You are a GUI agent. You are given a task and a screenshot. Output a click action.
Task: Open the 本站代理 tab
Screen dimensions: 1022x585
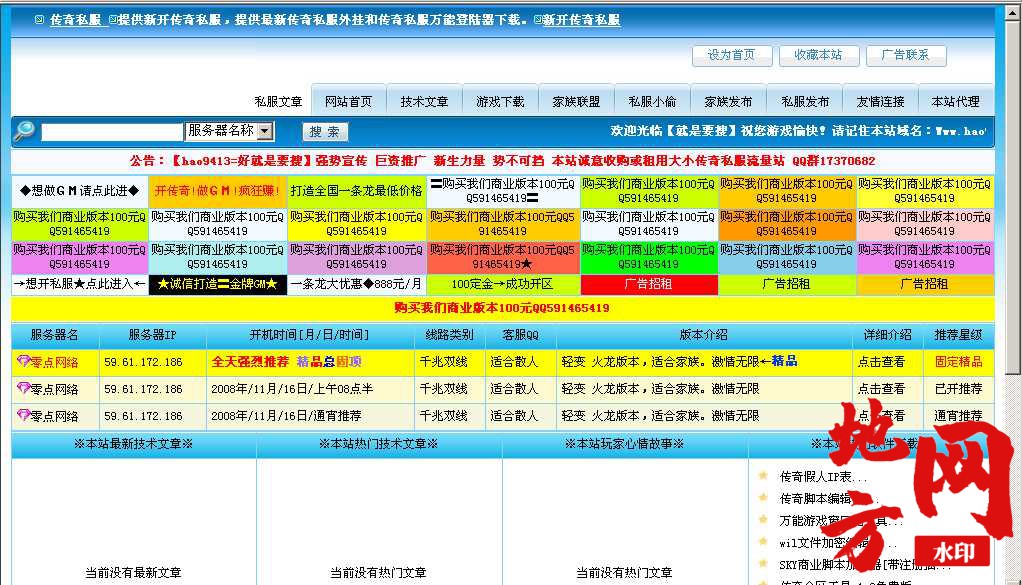point(956,101)
